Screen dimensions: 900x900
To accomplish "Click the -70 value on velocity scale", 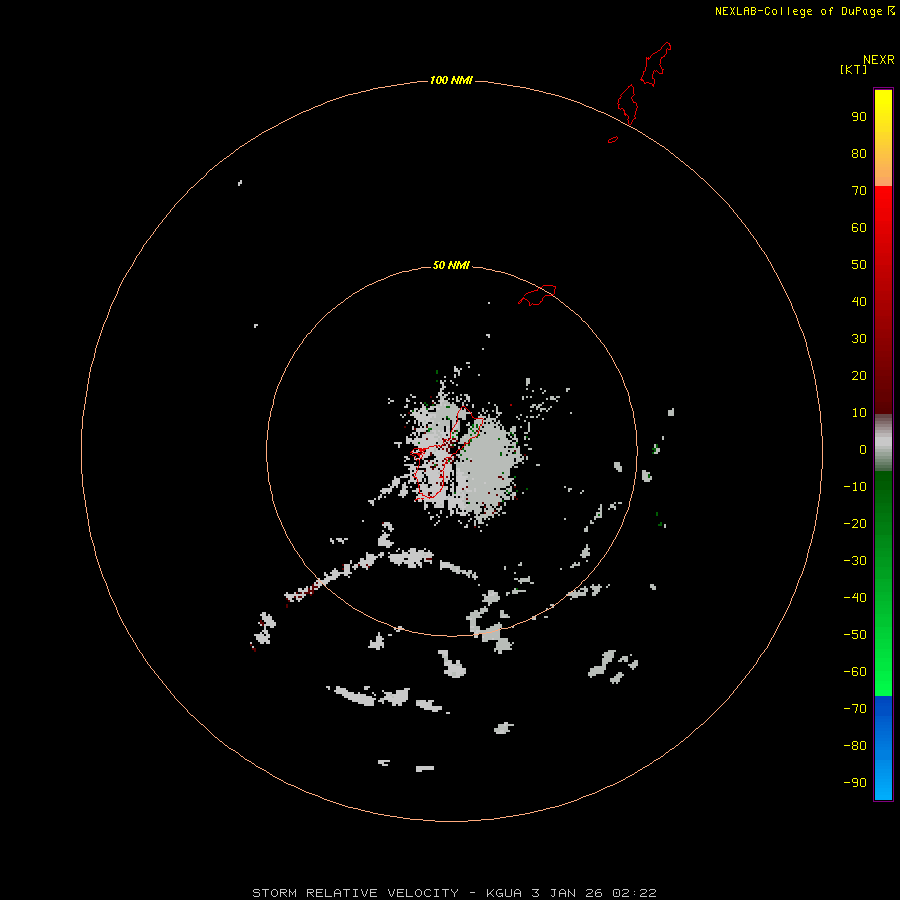I will pos(855,709).
